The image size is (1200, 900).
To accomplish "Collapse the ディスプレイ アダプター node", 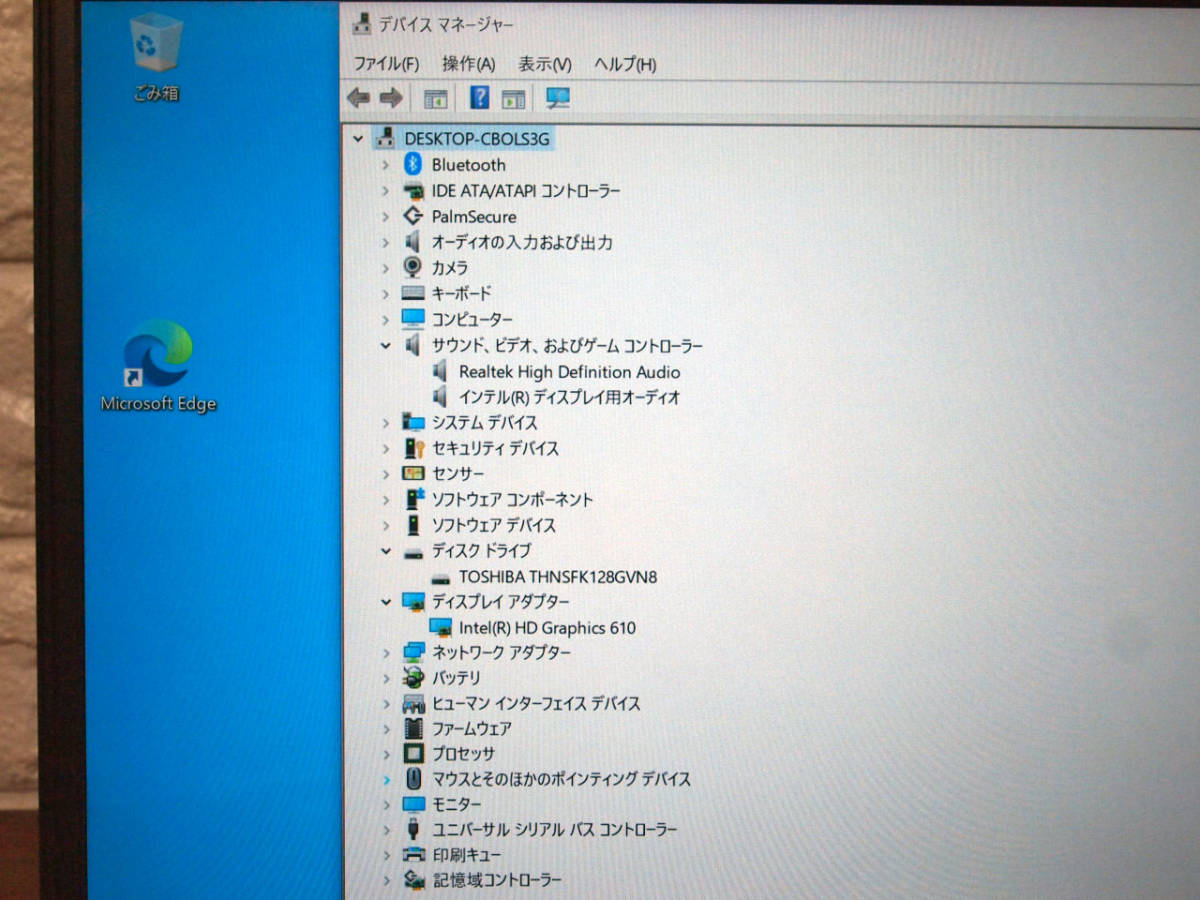I will 386,602.
